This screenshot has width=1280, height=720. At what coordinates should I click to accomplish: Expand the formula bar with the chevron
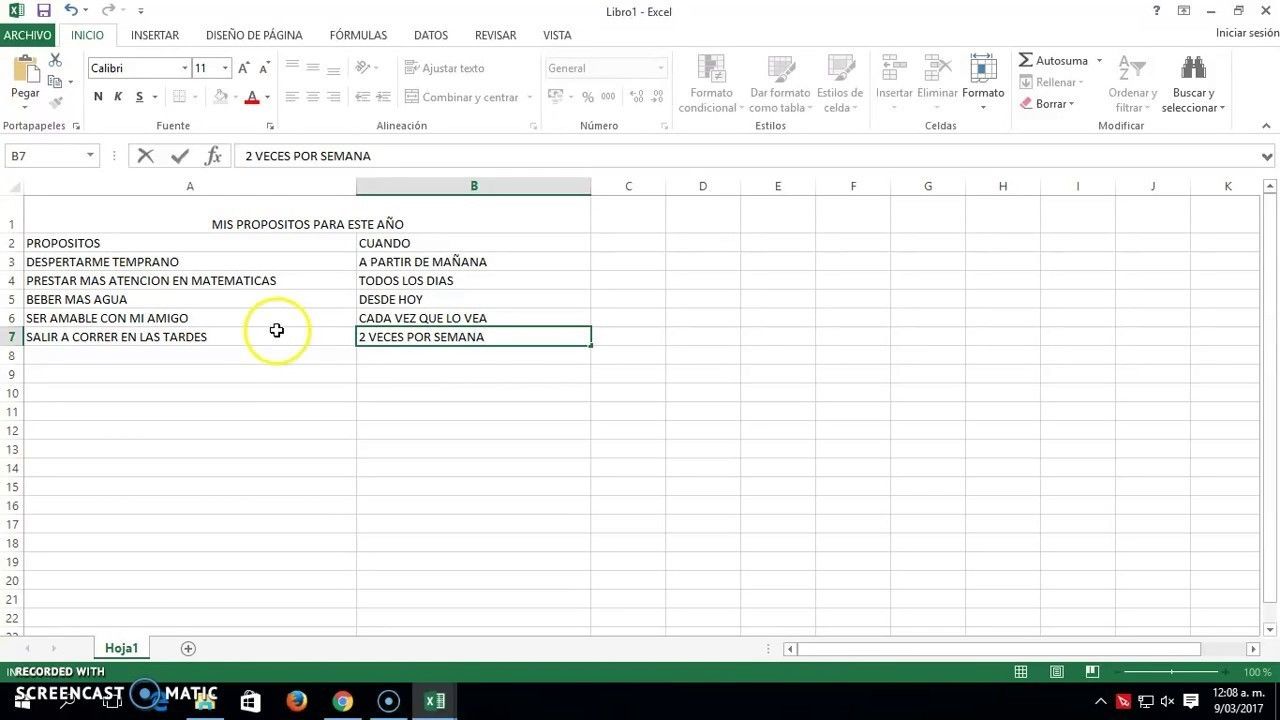coord(1267,157)
